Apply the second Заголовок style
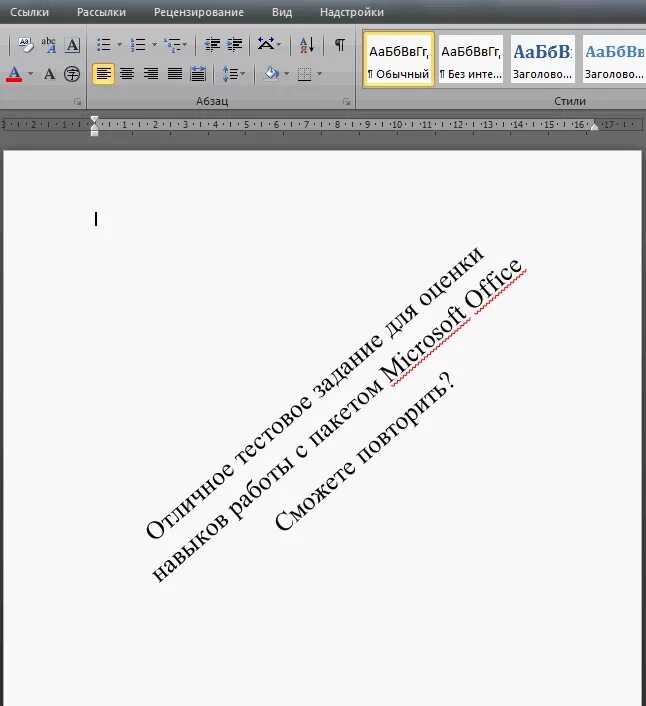 [x=614, y=59]
